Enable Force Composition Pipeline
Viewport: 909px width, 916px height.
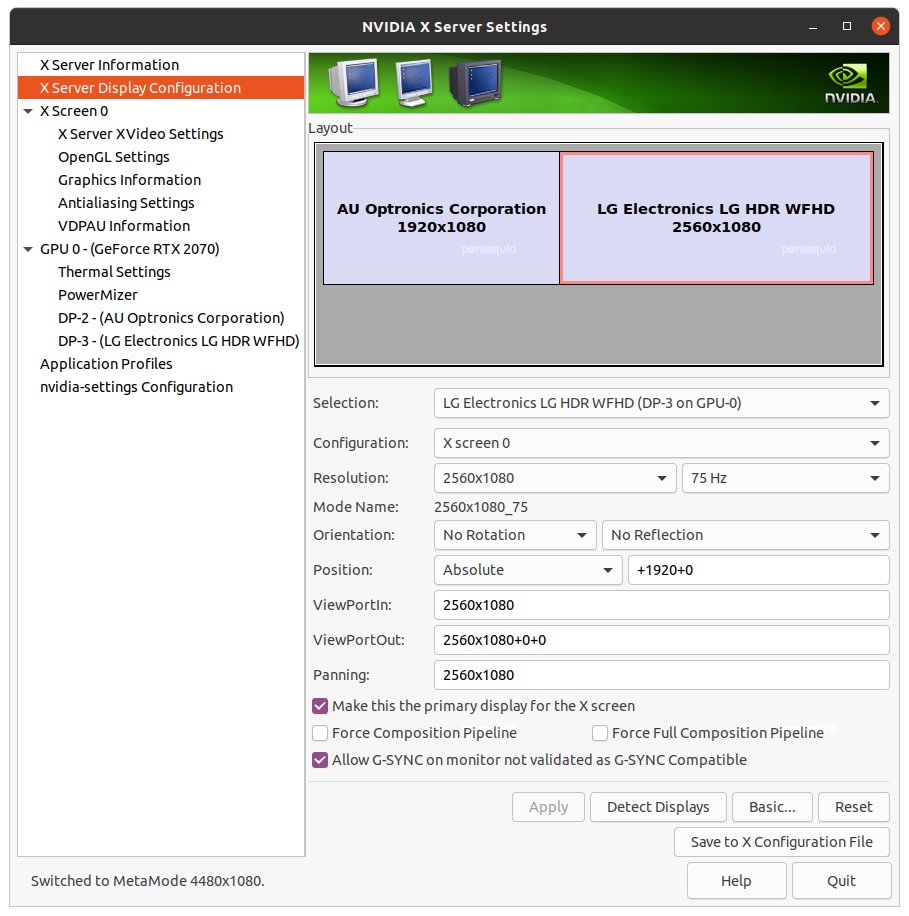(320, 733)
